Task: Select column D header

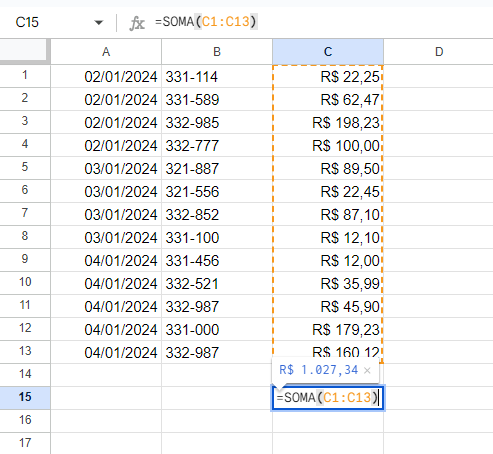Action: coord(439,52)
